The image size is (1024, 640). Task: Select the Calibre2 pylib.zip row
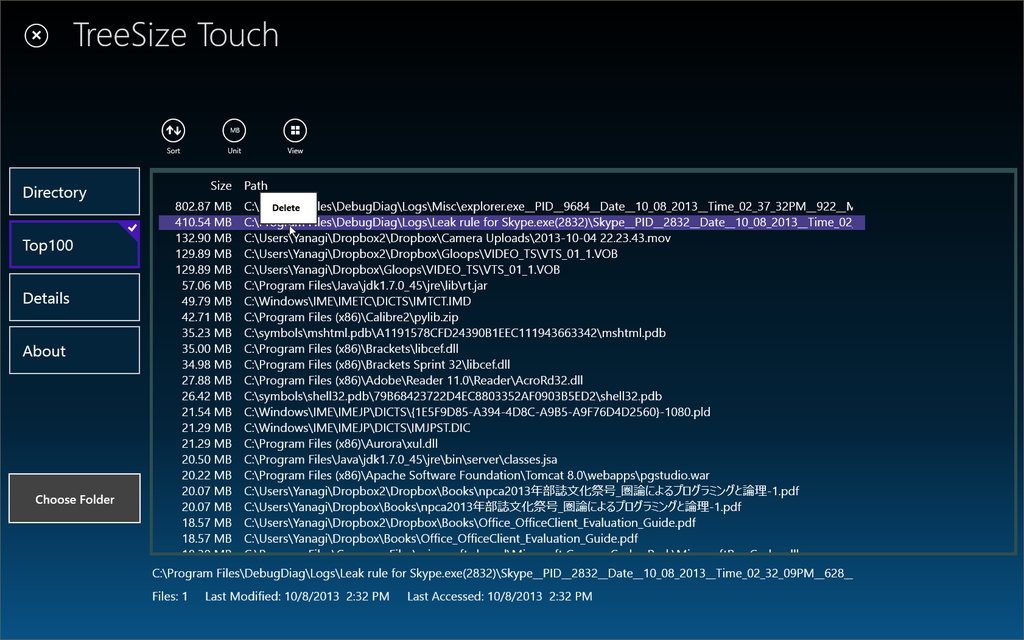tap(511, 317)
